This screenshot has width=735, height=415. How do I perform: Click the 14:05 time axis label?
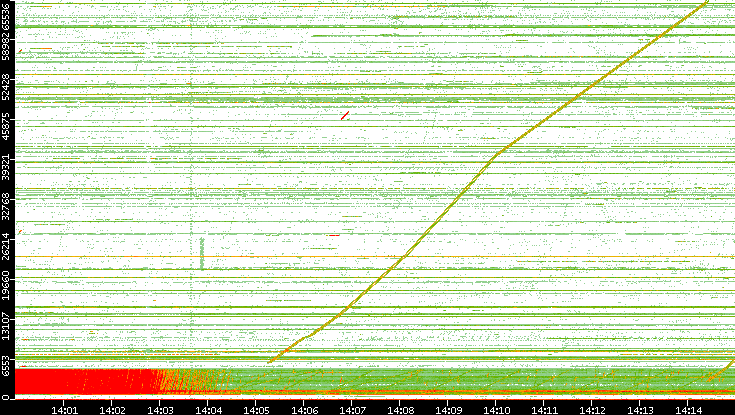point(256,409)
